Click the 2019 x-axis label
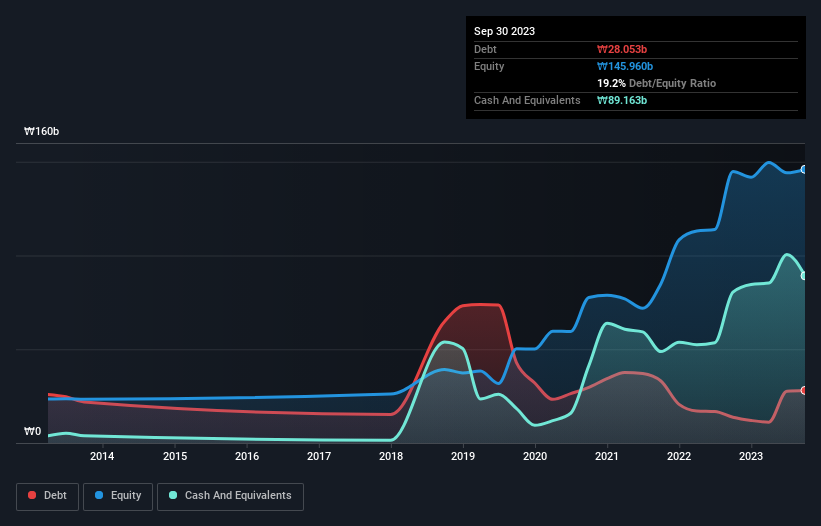 (x=463, y=456)
